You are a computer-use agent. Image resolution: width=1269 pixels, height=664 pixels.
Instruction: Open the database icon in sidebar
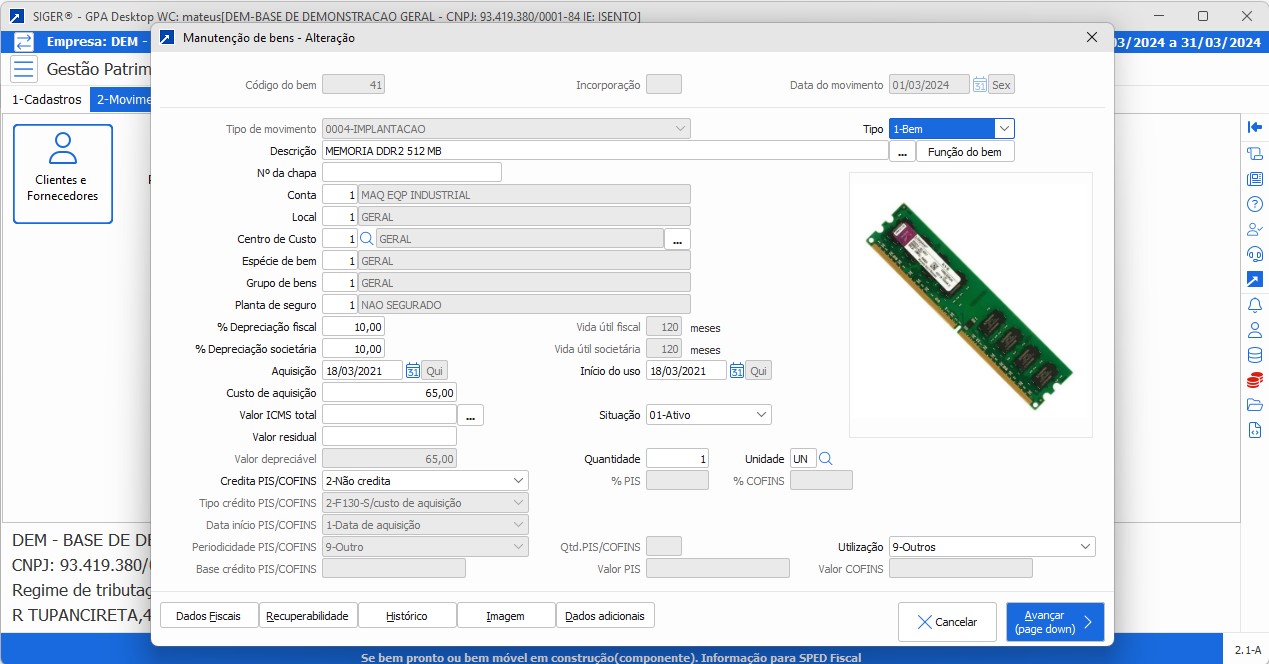tap(1254, 355)
